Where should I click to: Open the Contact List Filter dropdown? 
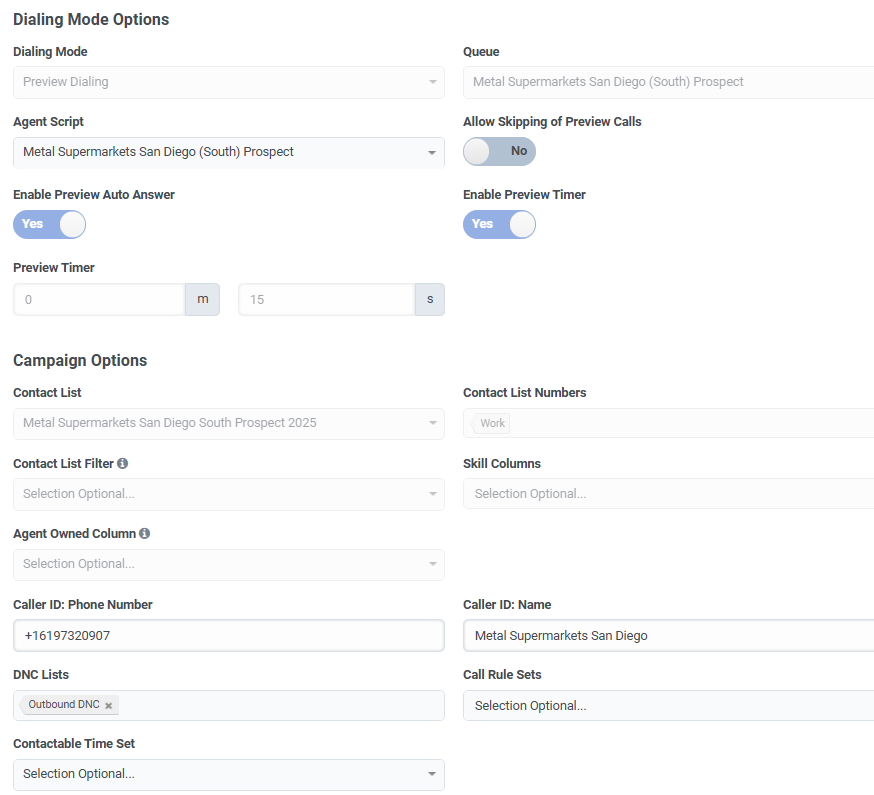pos(228,494)
